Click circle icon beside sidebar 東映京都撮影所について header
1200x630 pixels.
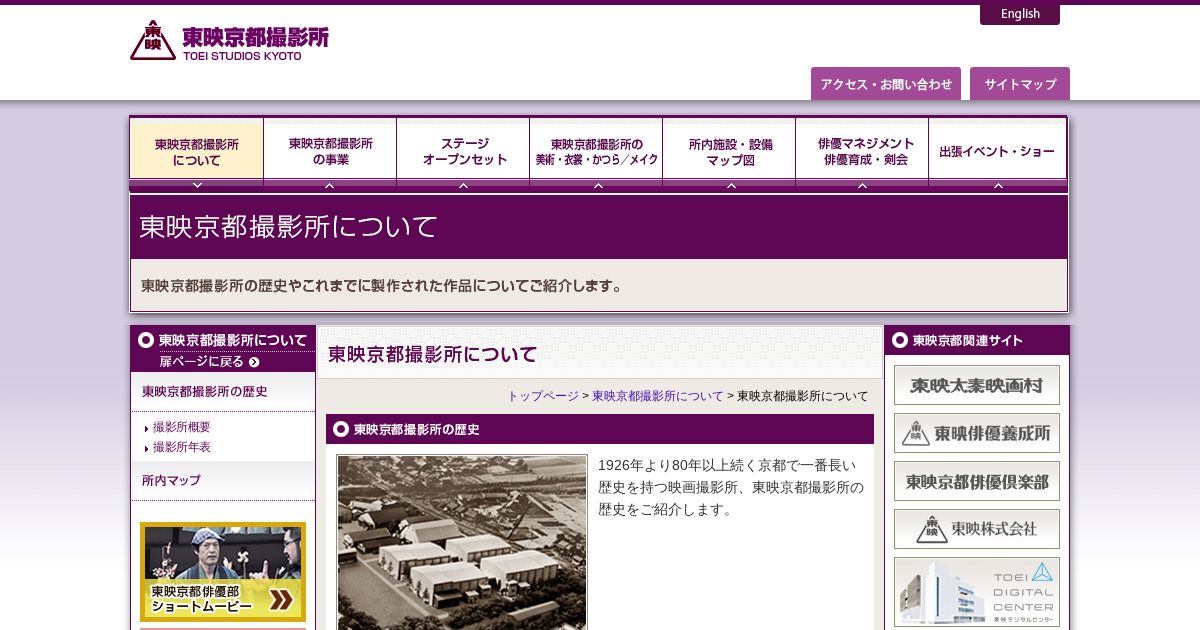pos(146,340)
